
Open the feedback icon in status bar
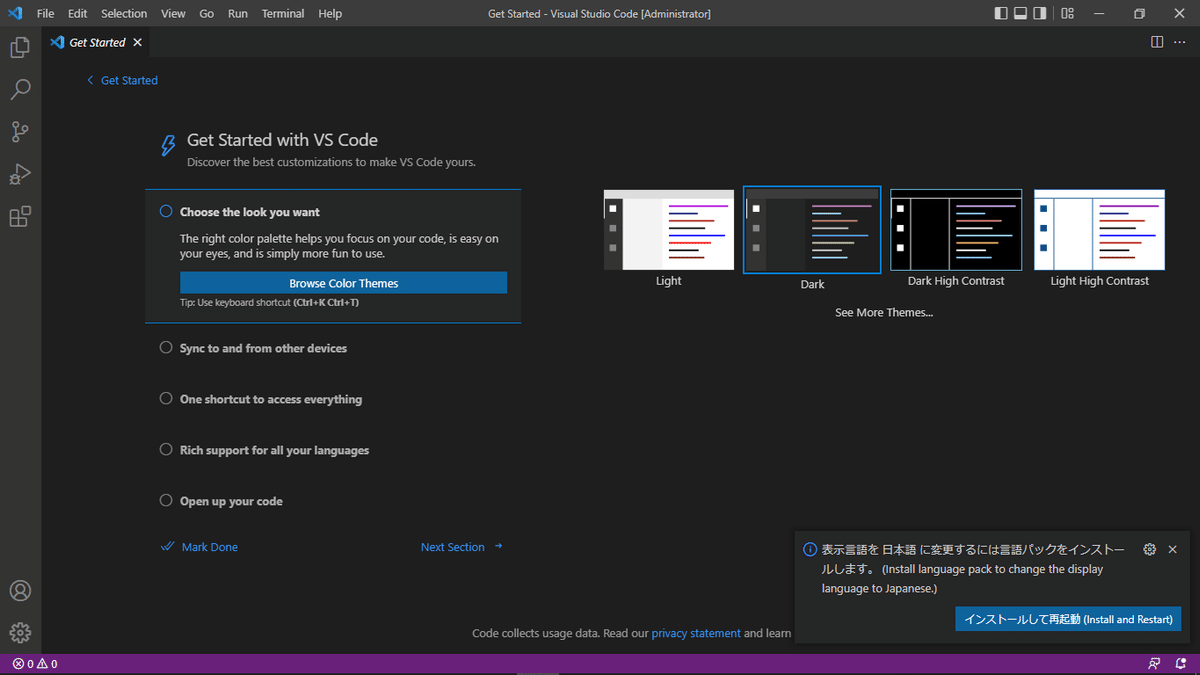coord(1155,664)
